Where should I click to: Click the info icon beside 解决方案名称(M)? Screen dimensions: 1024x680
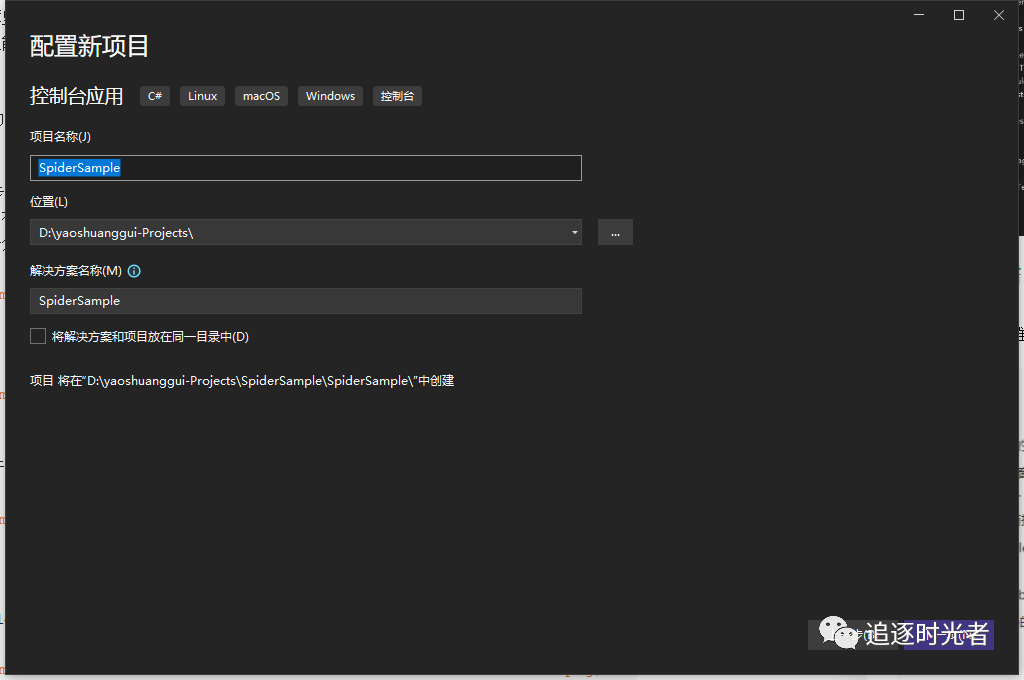pyautogui.click(x=134, y=270)
